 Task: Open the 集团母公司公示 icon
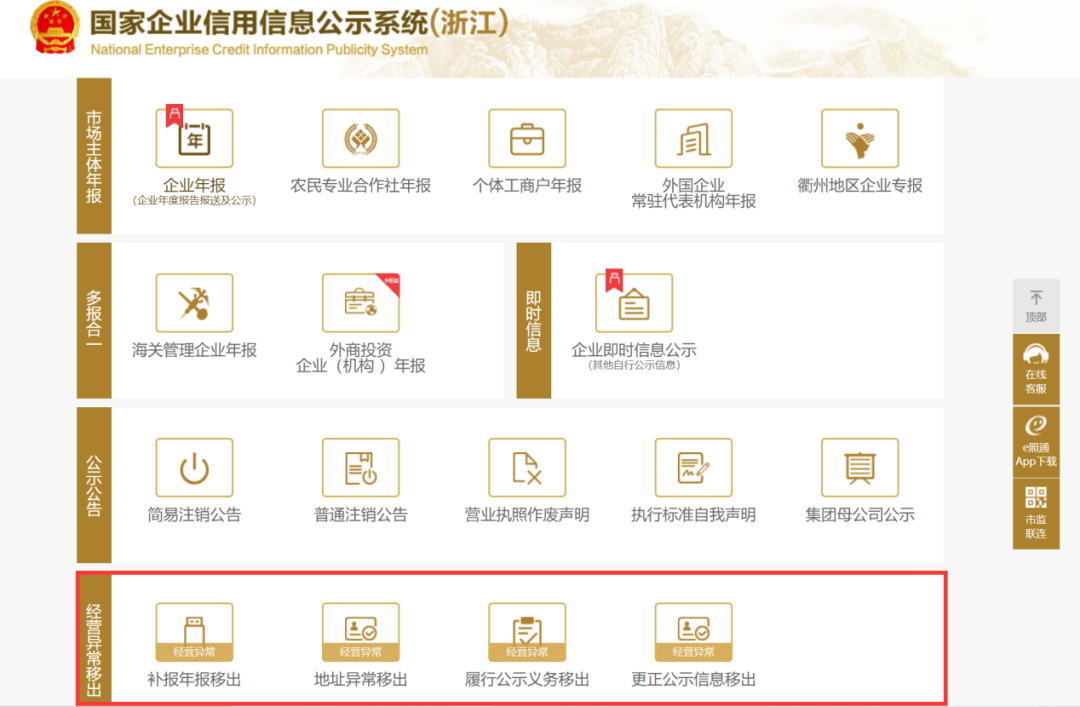(x=859, y=468)
